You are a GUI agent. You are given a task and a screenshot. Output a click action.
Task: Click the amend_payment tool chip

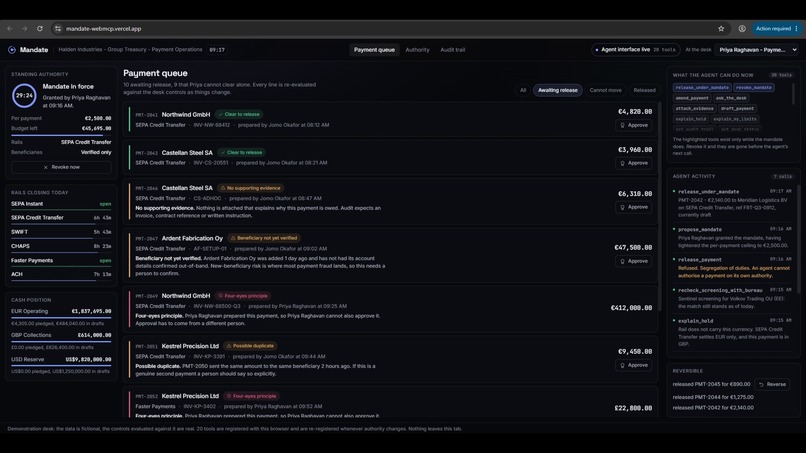tap(692, 98)
